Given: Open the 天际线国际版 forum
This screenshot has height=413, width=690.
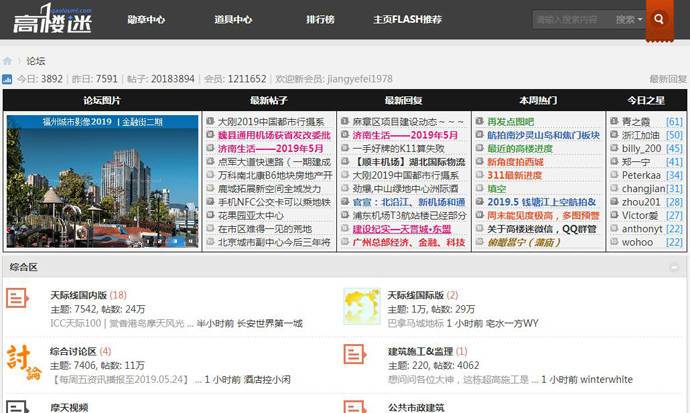Looking at the screenshot, I should [416, 295].
